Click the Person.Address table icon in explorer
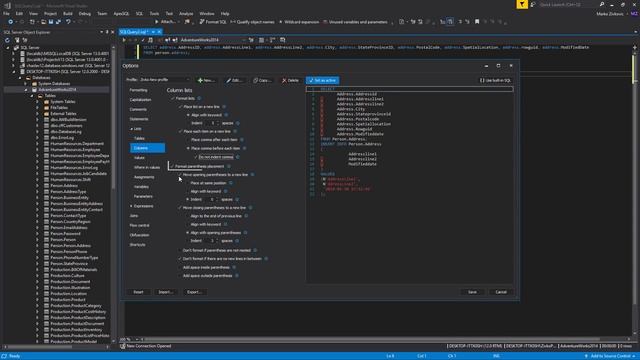The image size is (640, 360). pos(47,186)
